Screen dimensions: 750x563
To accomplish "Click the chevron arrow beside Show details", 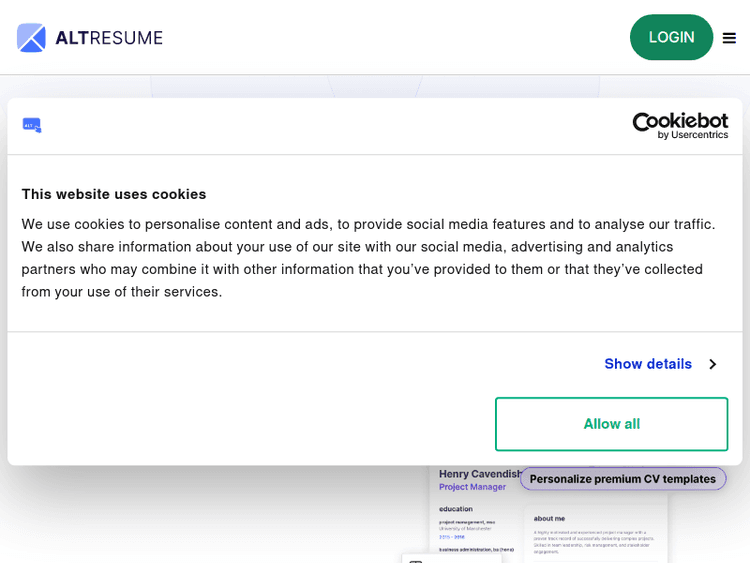I will pyautogui.click(x=712, y=364).
